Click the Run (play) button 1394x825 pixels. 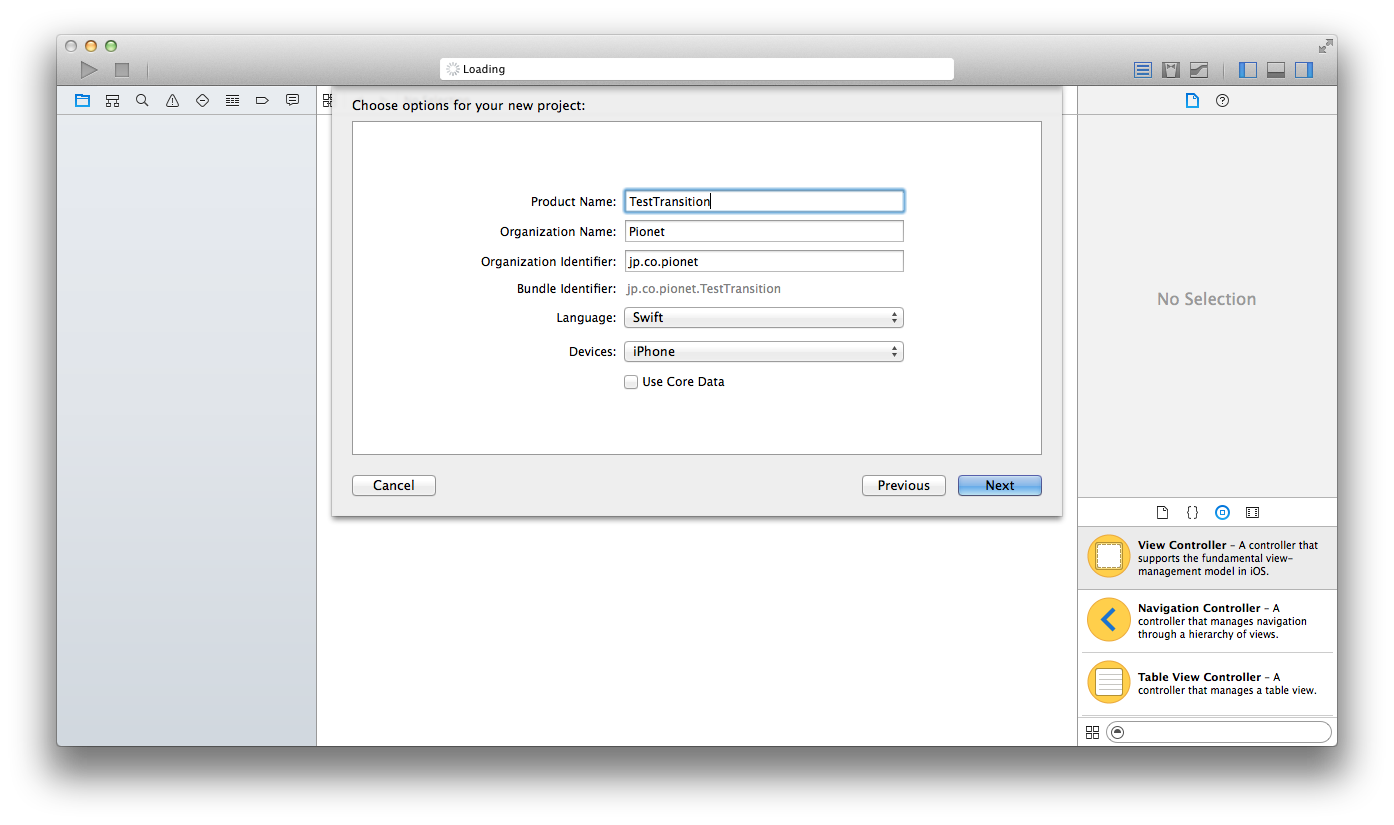coord(89,69)
